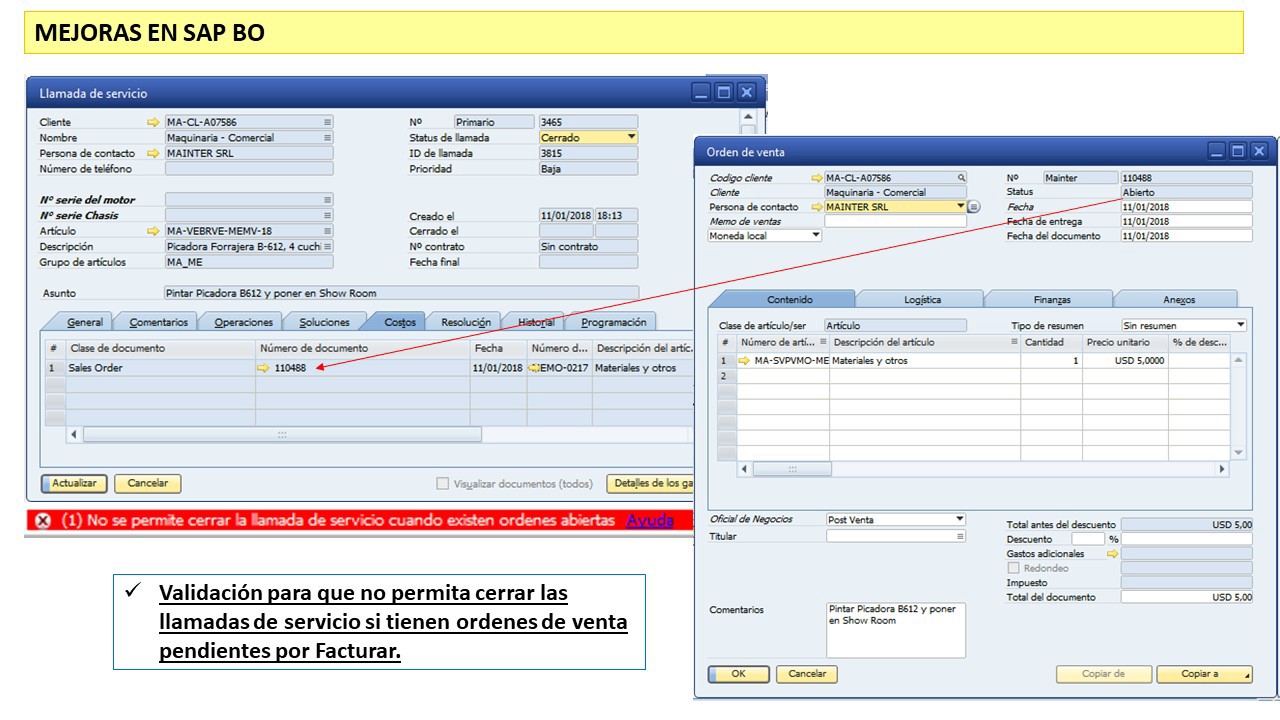Switch to the Soluciones tab
This screenshot has height=720, width=1280.
(x=324, y=322)
